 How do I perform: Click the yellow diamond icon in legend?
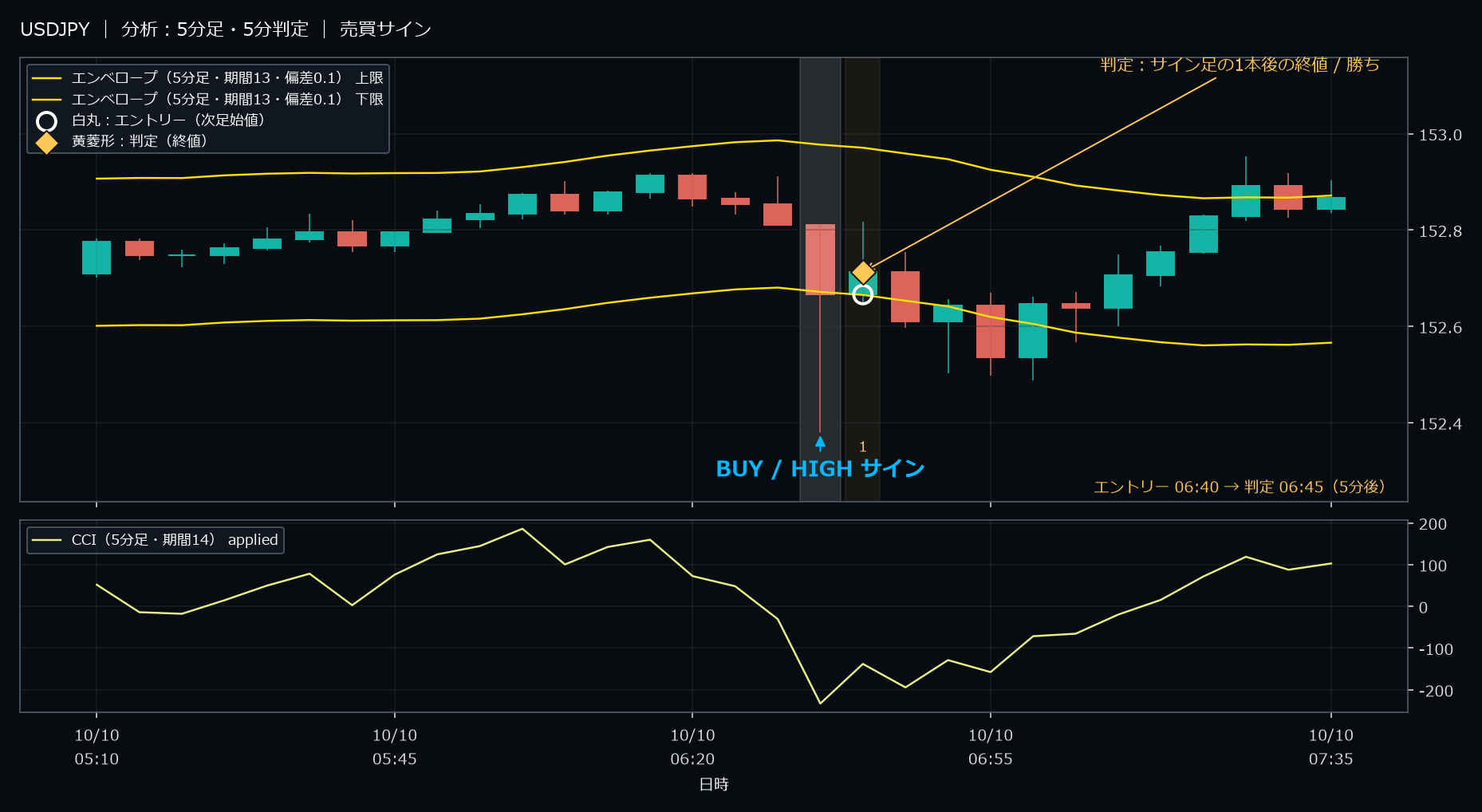coord(47,143)
